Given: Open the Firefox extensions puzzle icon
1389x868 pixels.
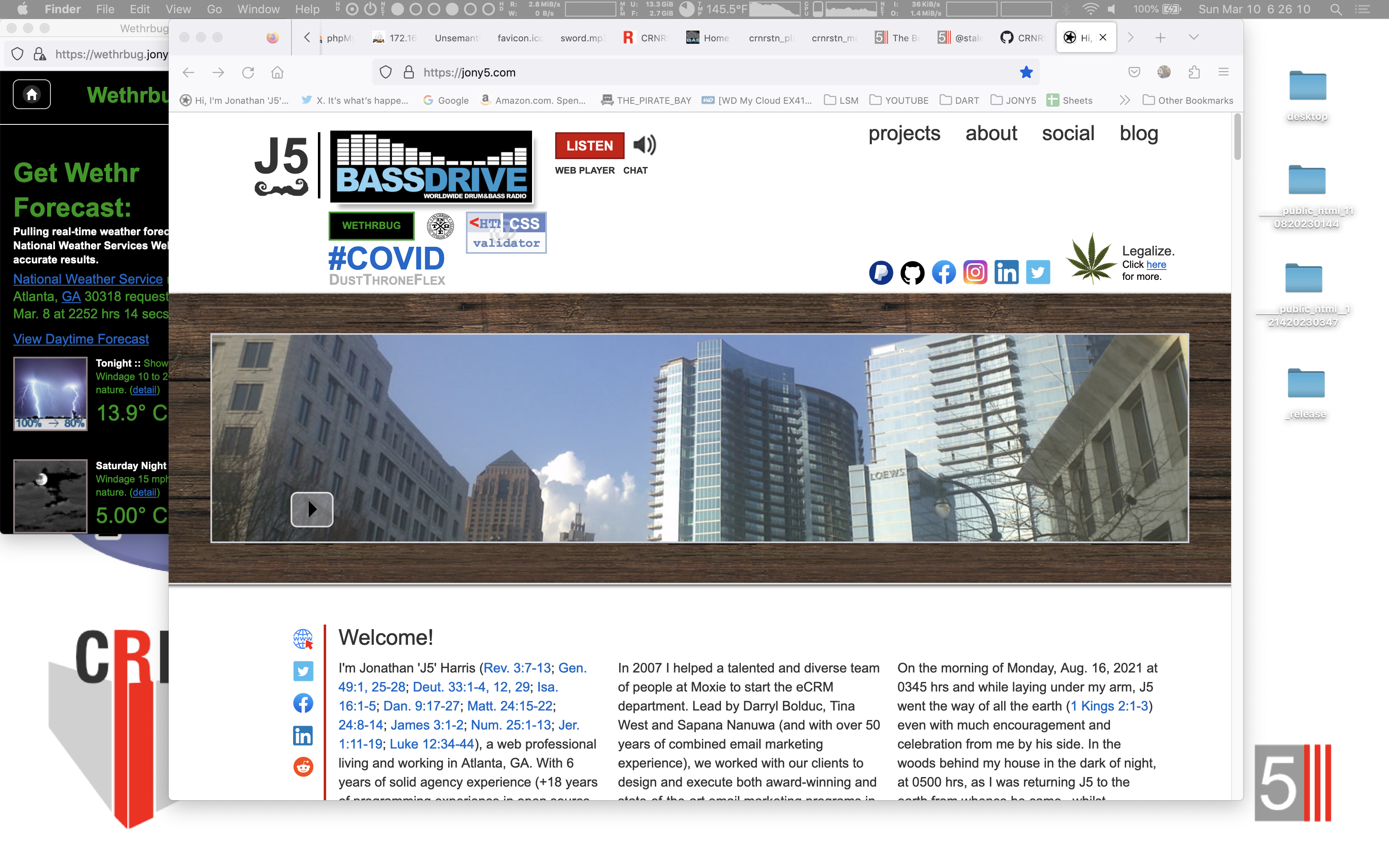Looking at the screenshot, I should click(1194, 72).
